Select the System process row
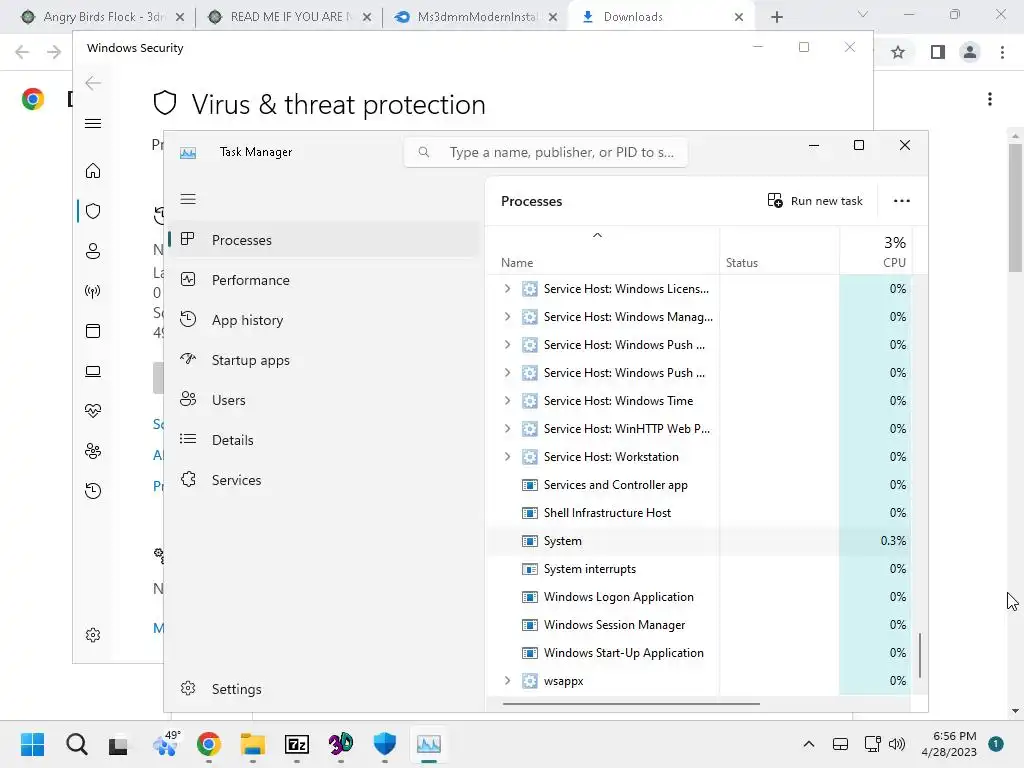The height and width of the screenshot is (768, 1024). 699,541
